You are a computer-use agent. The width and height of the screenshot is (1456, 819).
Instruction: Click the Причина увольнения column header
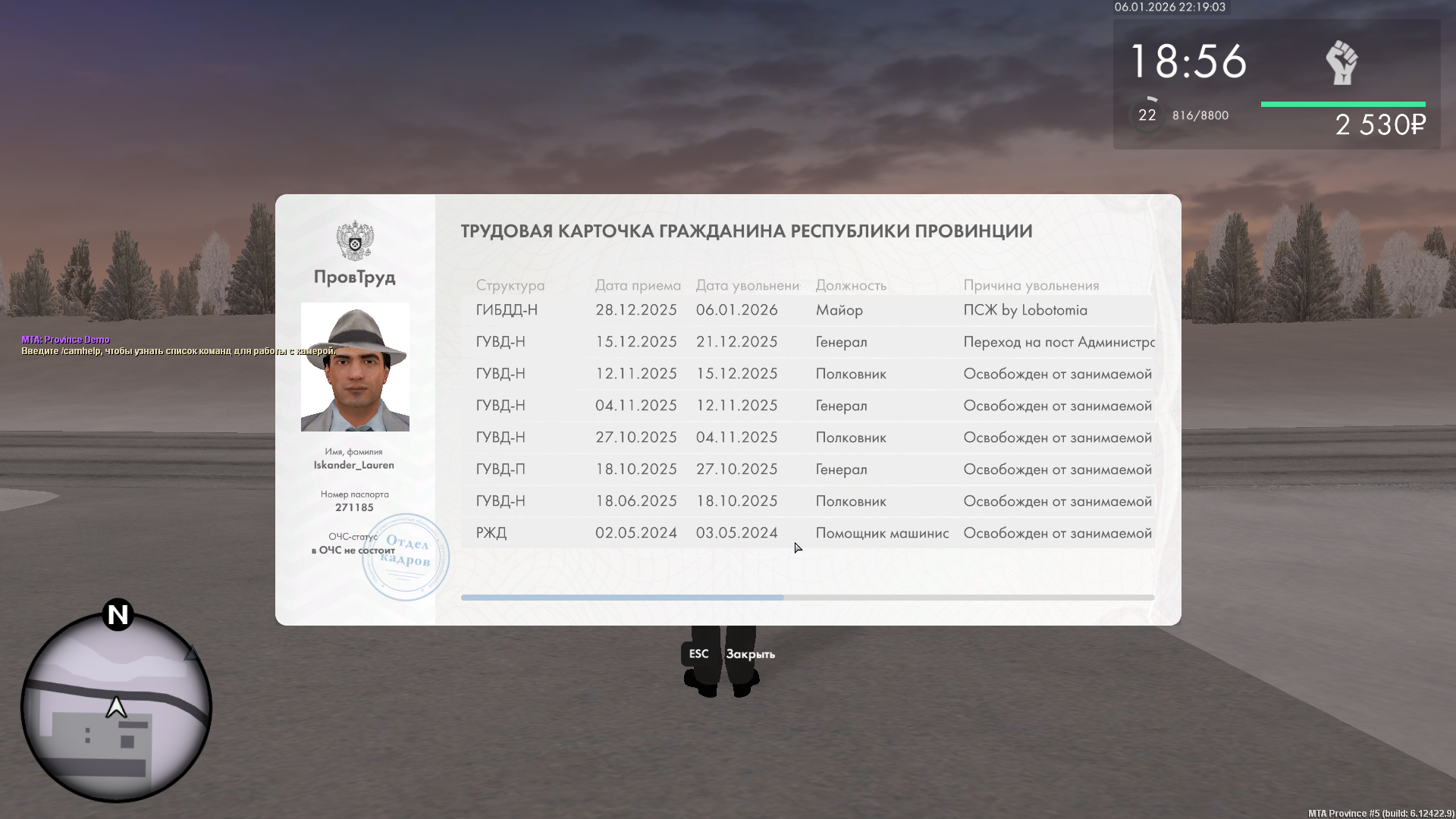[1031, 285]
